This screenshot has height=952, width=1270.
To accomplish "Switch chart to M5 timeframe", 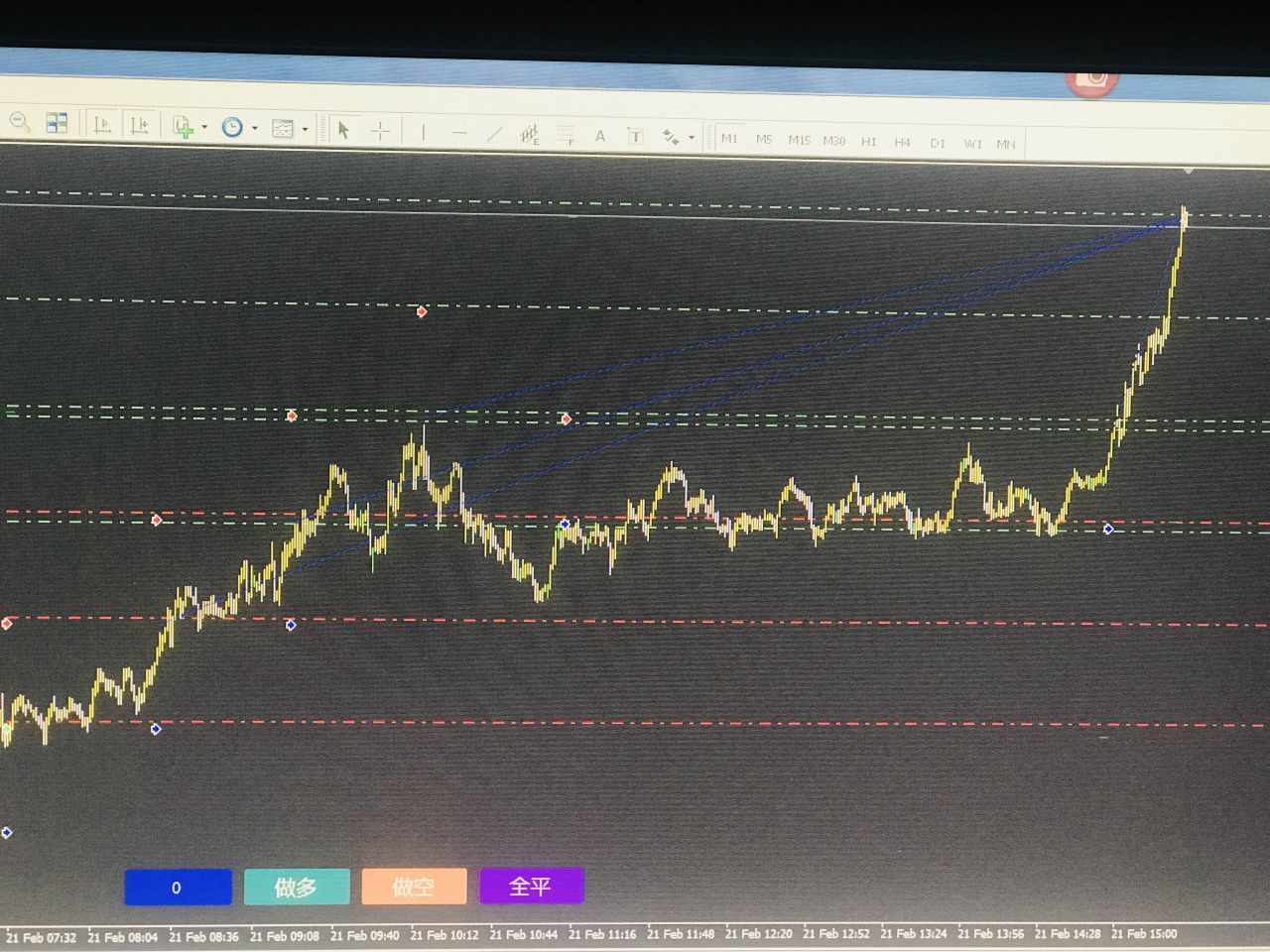I will pyautogui.click(x=764, y=140).
